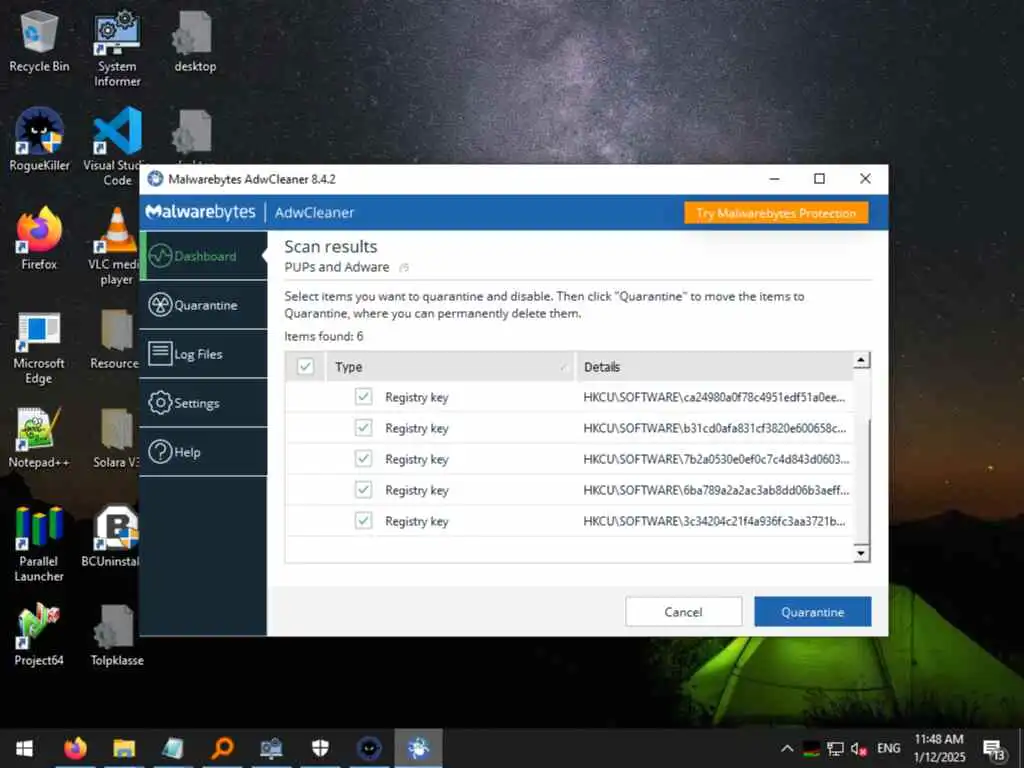
Task: Open the Help sidebar section
Action: coord(204,452)
